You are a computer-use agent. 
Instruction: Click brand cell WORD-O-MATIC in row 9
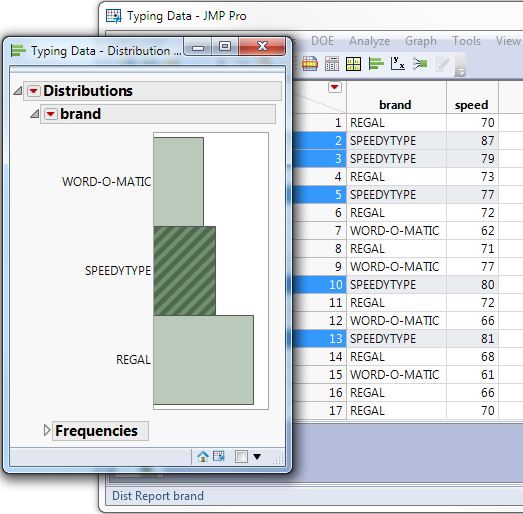tap(396, 267)
